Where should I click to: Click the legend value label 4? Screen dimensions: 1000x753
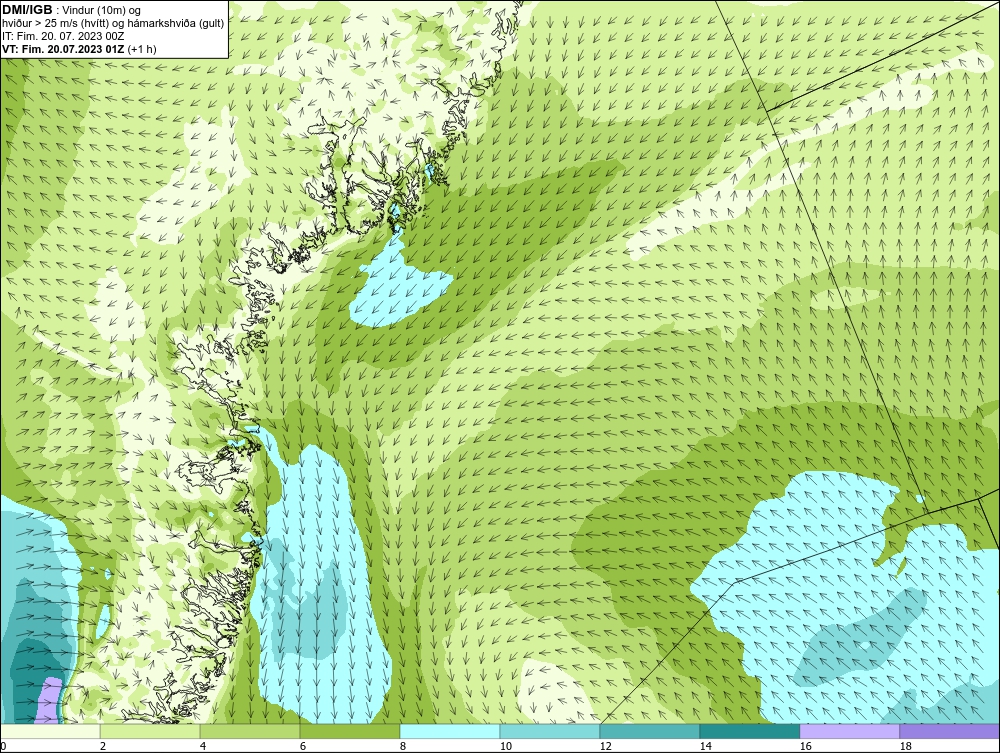[203, 746]
